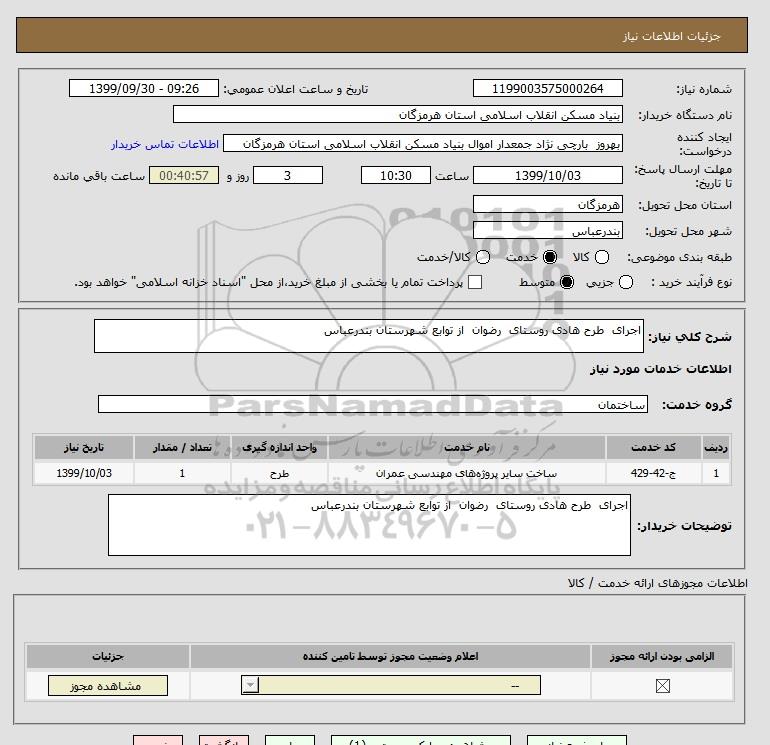Click the اطلاعات خدمات مورد نیاز heading
The image size is (770, 745).
(x=660, y=369)
